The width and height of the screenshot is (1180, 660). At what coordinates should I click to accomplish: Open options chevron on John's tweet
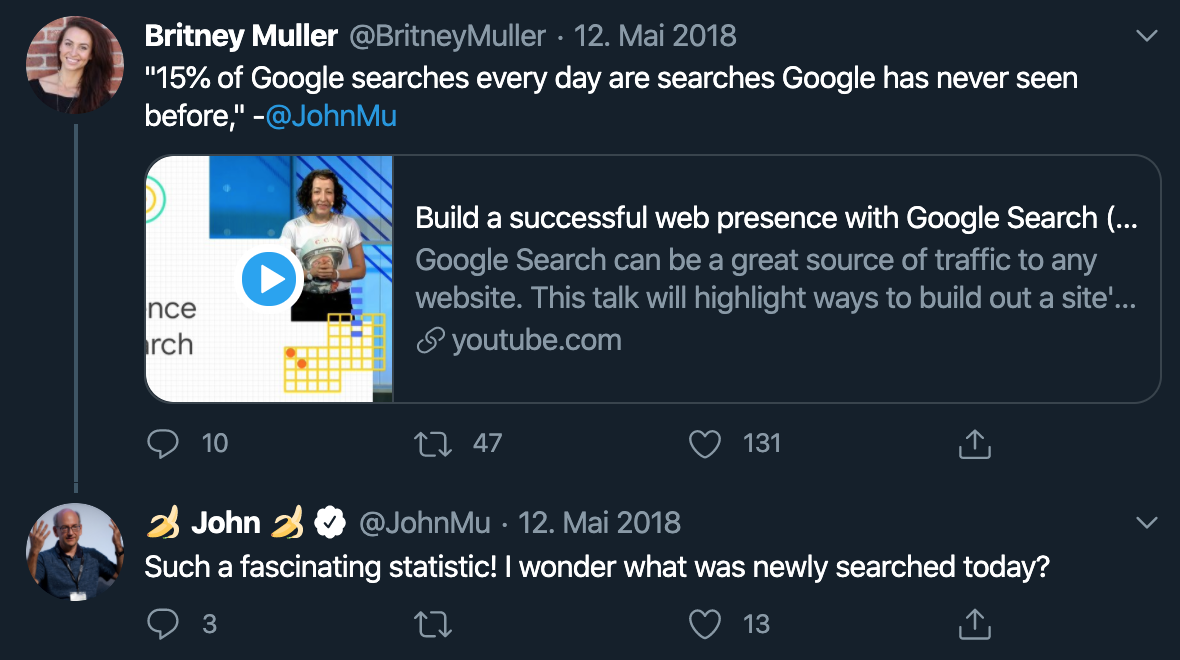click(1147, 522)
